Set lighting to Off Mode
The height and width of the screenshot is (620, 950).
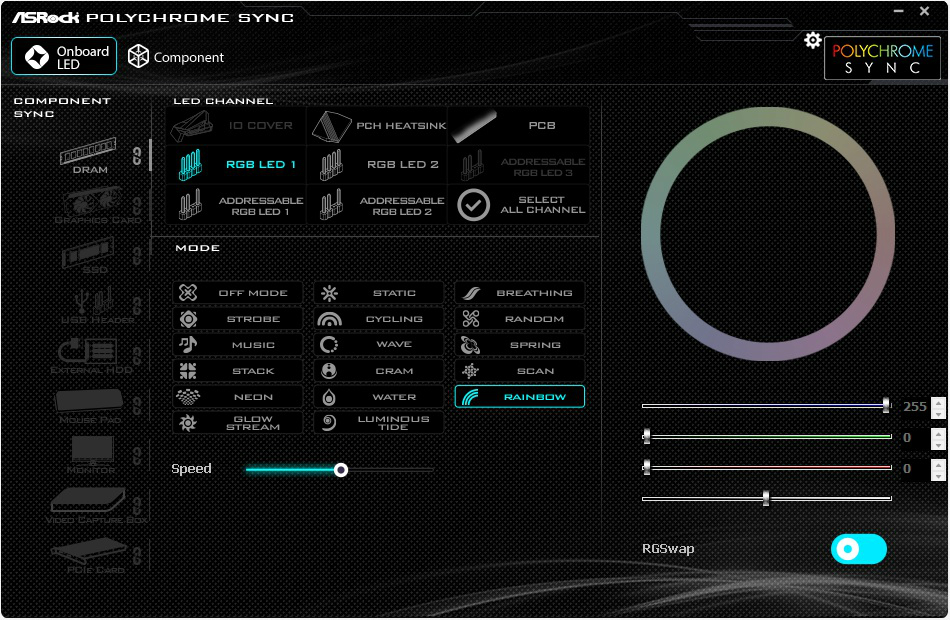238,293
